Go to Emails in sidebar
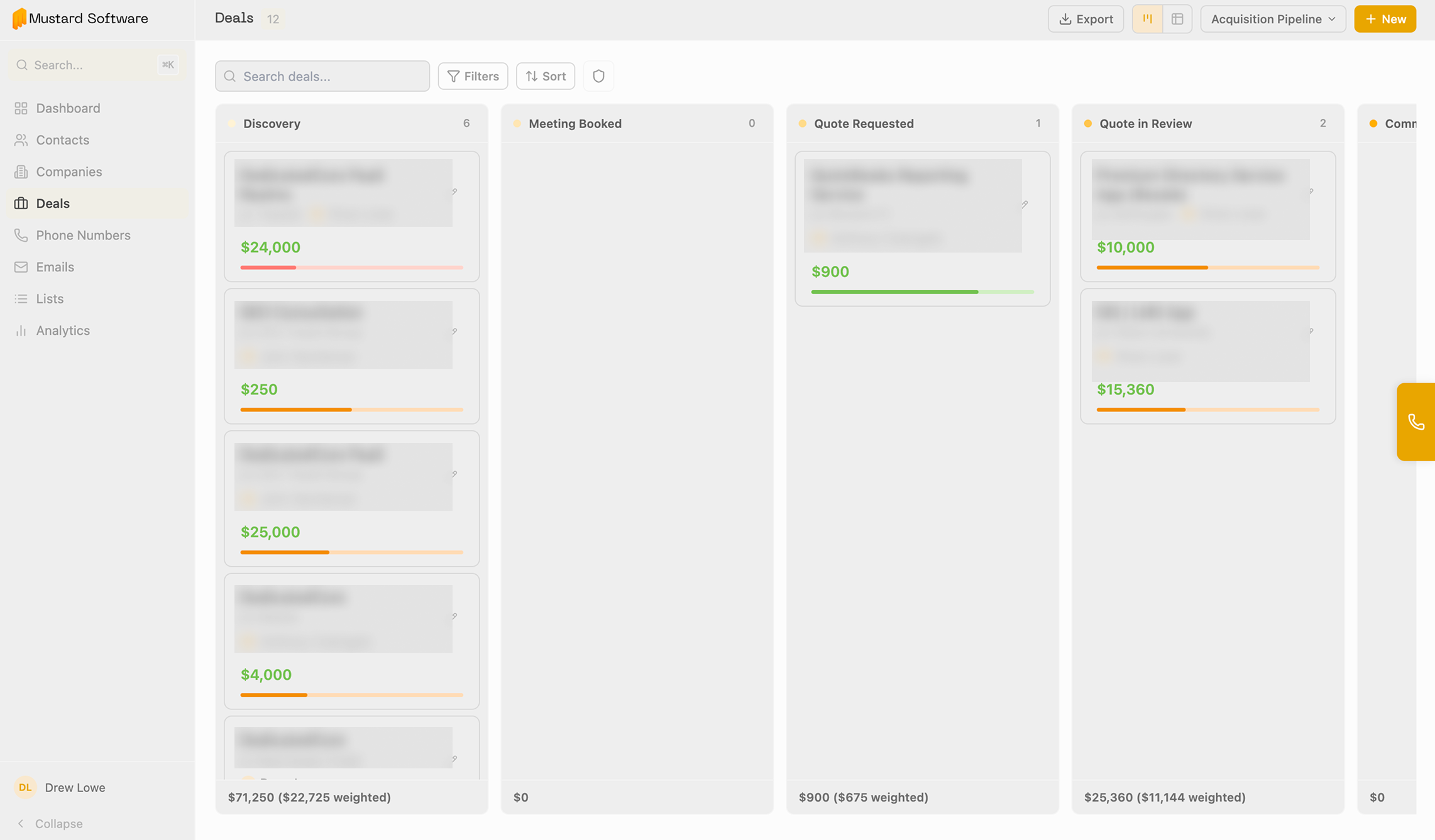 (55, 267)
